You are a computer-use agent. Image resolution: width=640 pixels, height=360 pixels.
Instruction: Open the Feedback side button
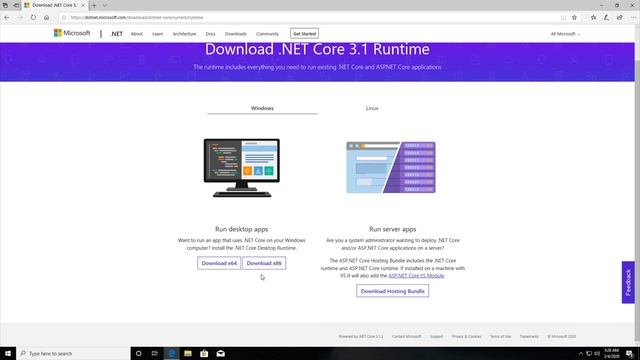tap(628, 282)
